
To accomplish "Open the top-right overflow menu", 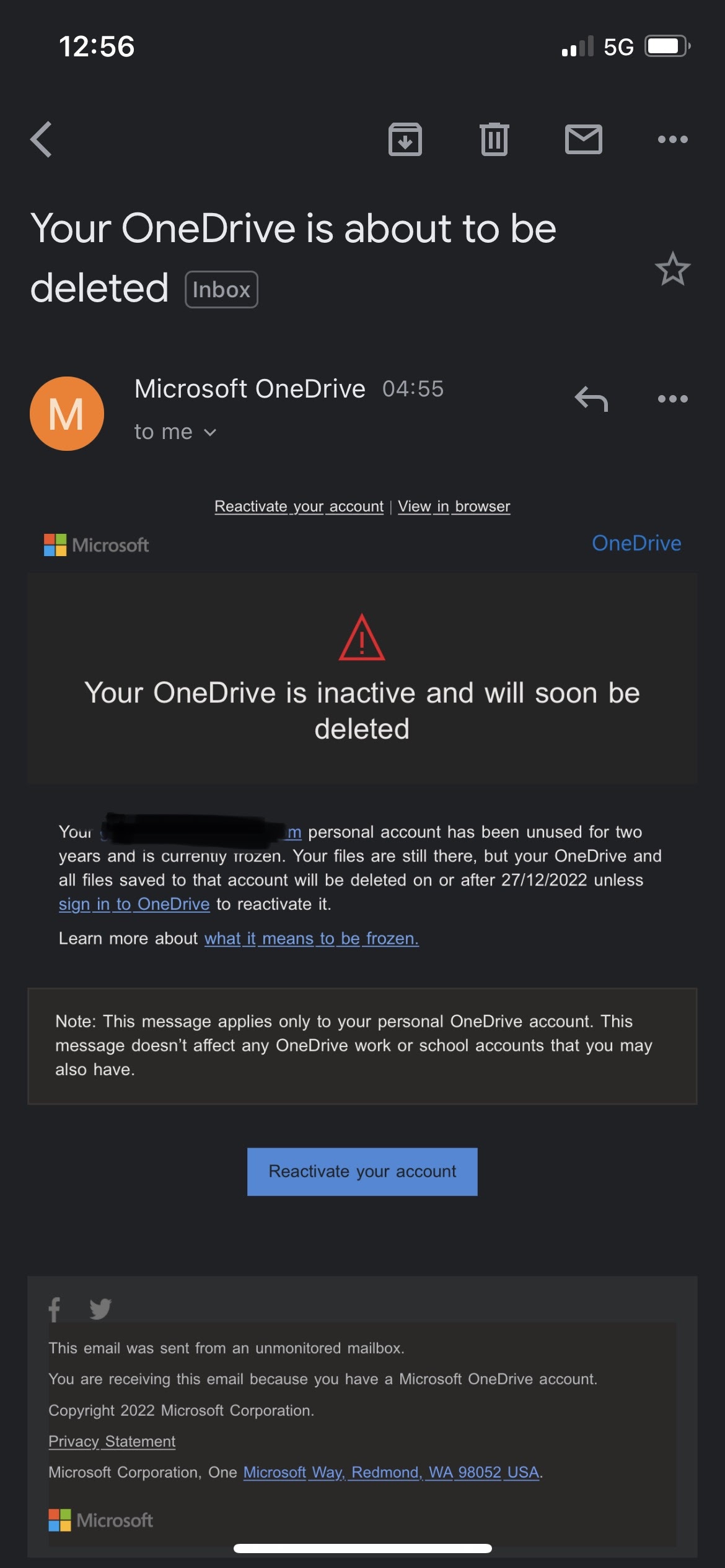I will (674, 139).
